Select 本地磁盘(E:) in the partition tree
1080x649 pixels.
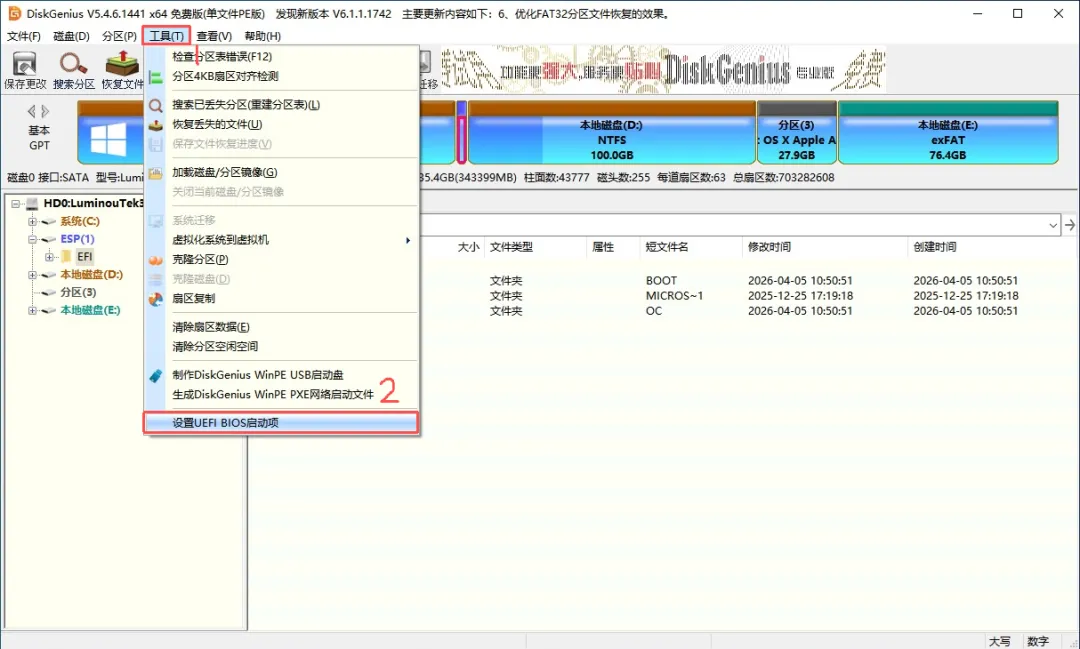pyautogui.click(x=90, y=310)
